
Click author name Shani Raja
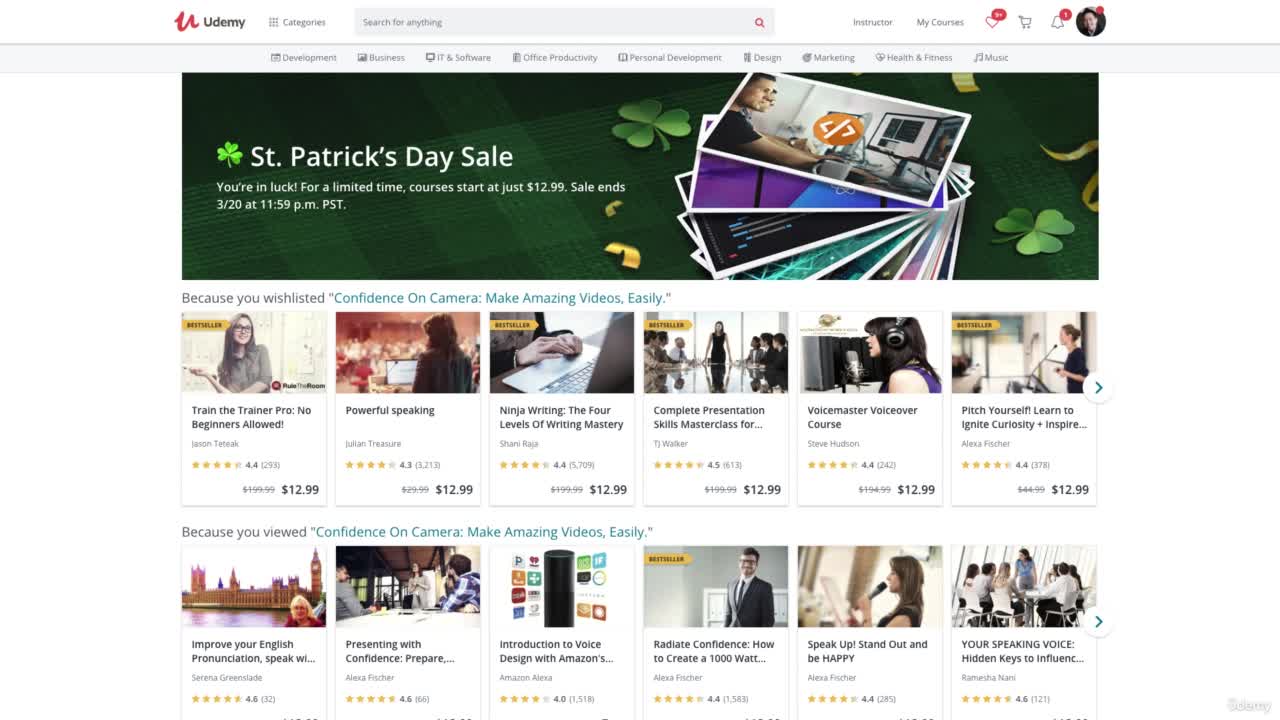point(519,444)
